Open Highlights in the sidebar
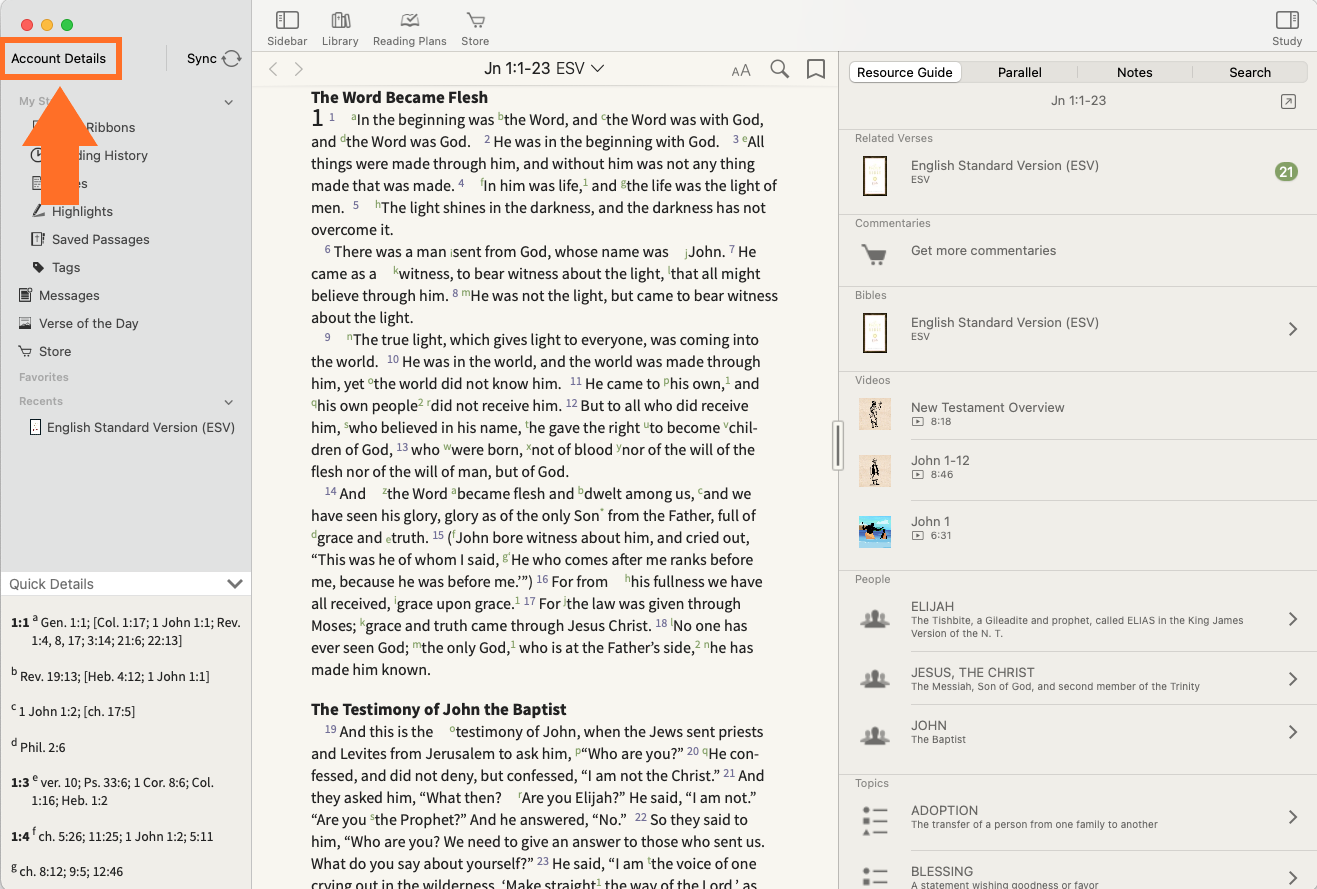Screen dimensions: 1317x889 (x=82, y=211)
